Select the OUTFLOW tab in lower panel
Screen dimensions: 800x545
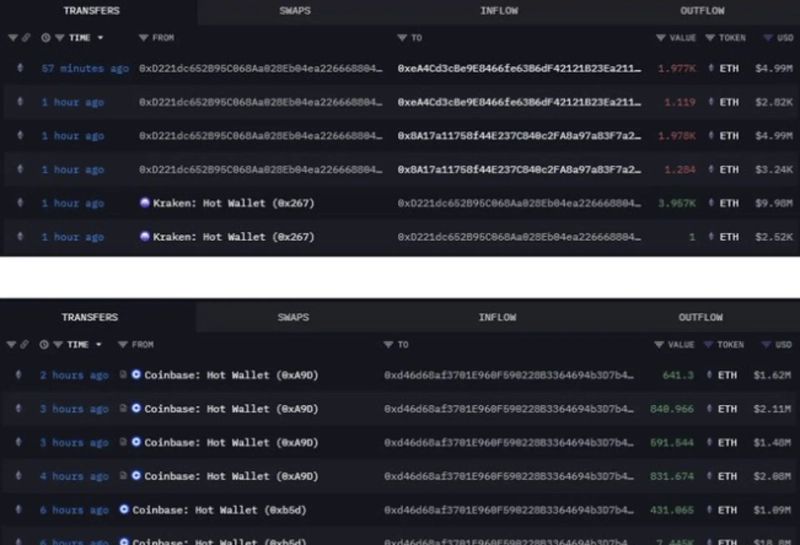(700, 317)
